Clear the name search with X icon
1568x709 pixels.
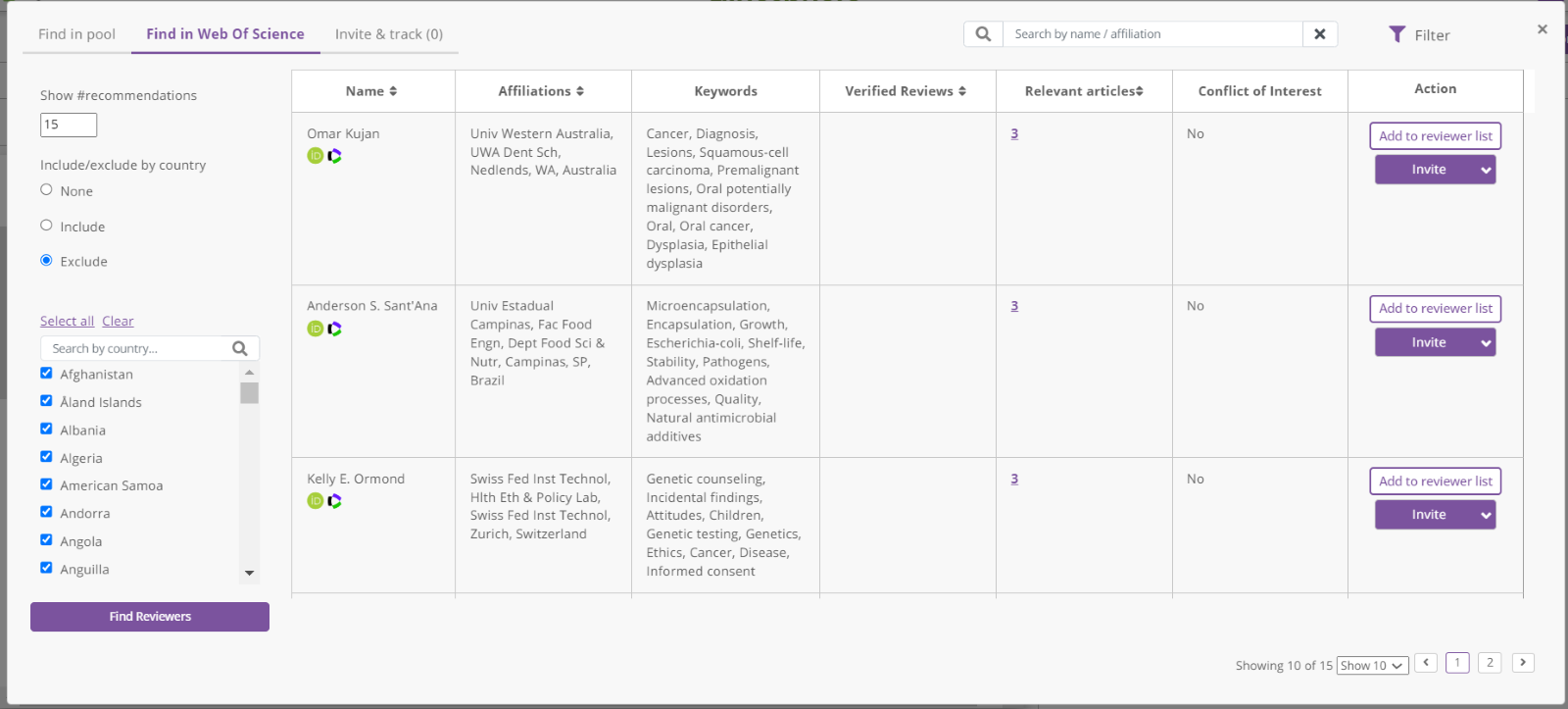(x=1320, y=34)
